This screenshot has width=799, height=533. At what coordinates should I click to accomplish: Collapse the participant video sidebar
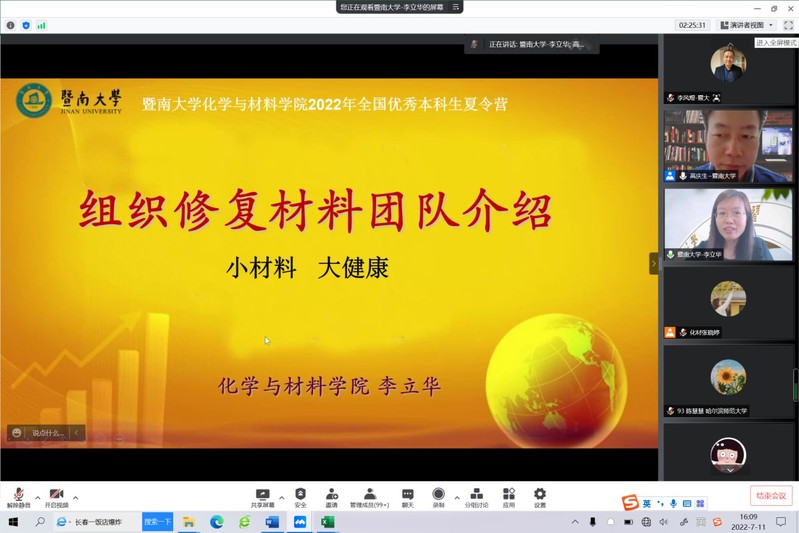(654, 264)
